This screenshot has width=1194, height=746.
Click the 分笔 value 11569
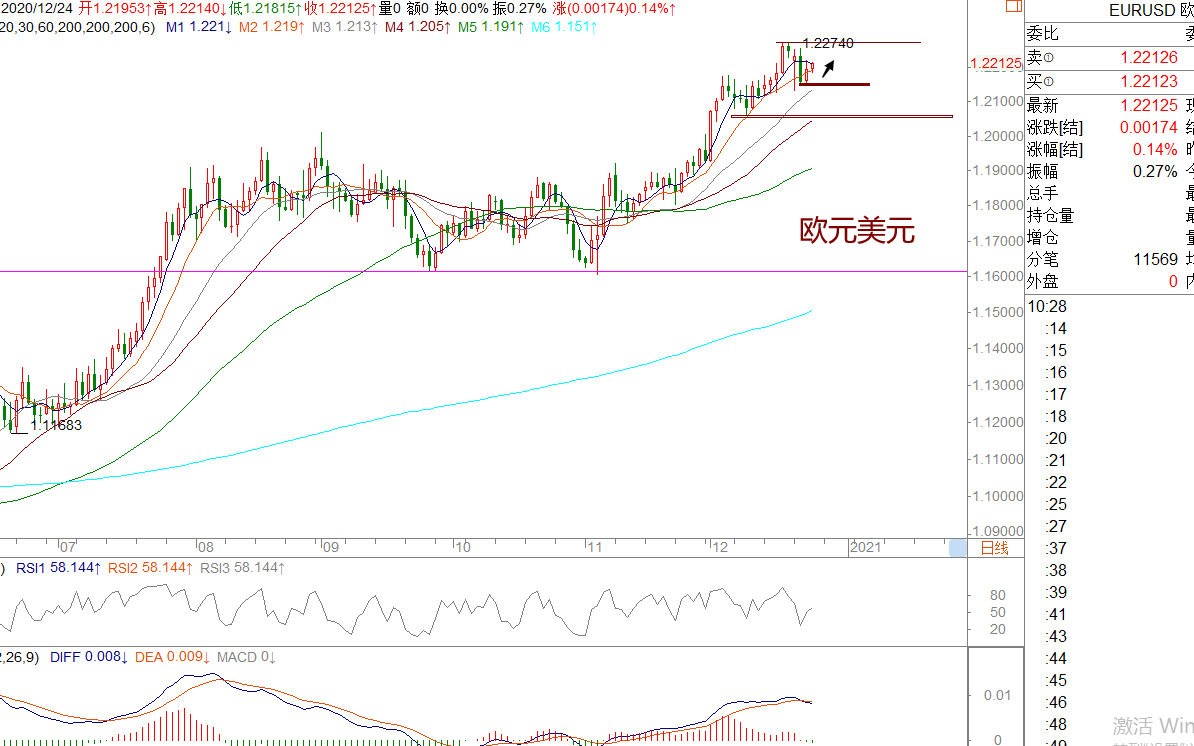(x=1155, y=260)
